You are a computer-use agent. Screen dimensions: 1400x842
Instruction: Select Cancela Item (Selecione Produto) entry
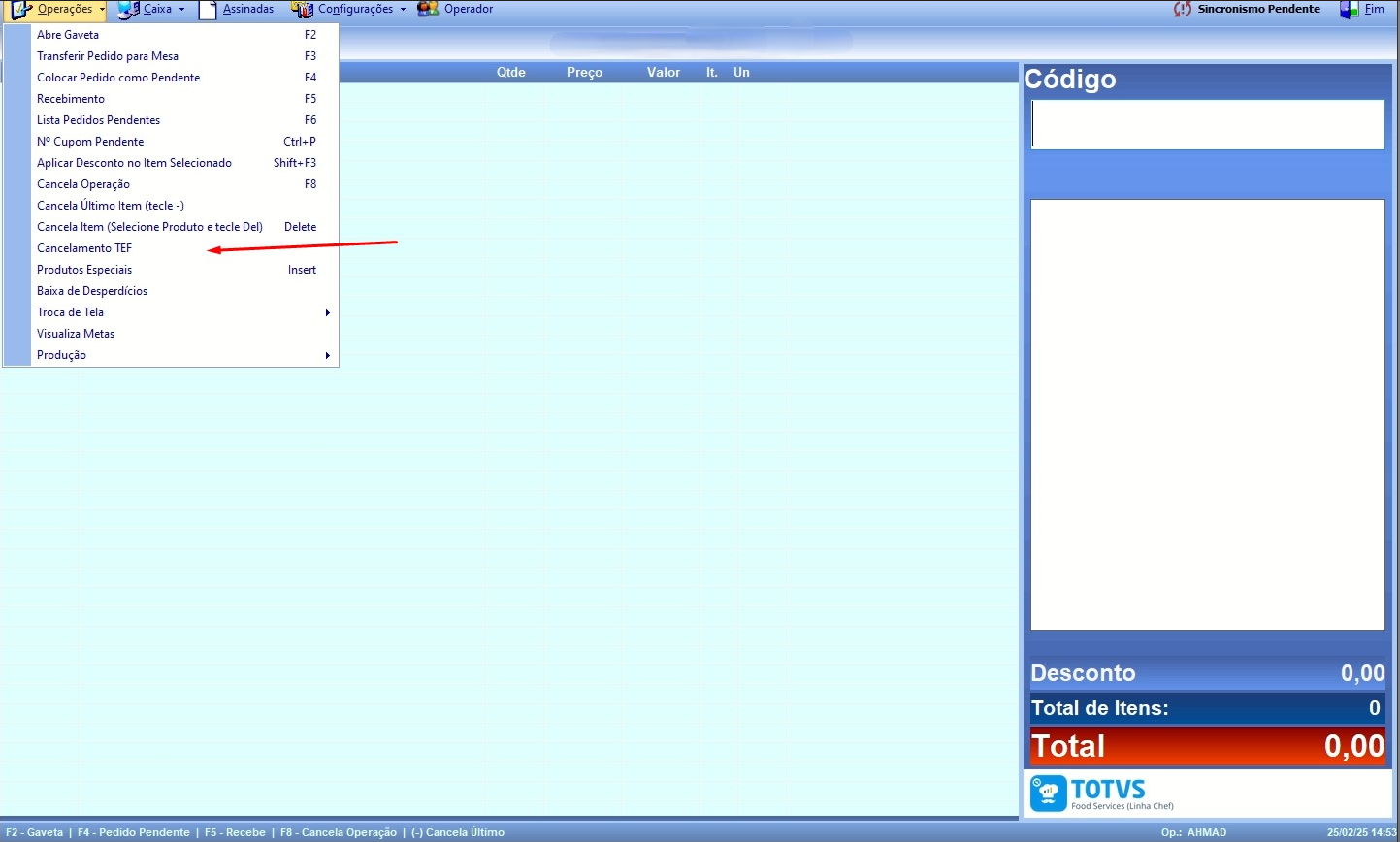171,227
